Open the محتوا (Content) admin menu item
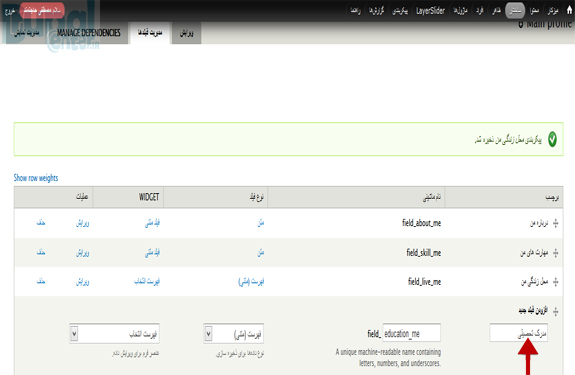 534,11
